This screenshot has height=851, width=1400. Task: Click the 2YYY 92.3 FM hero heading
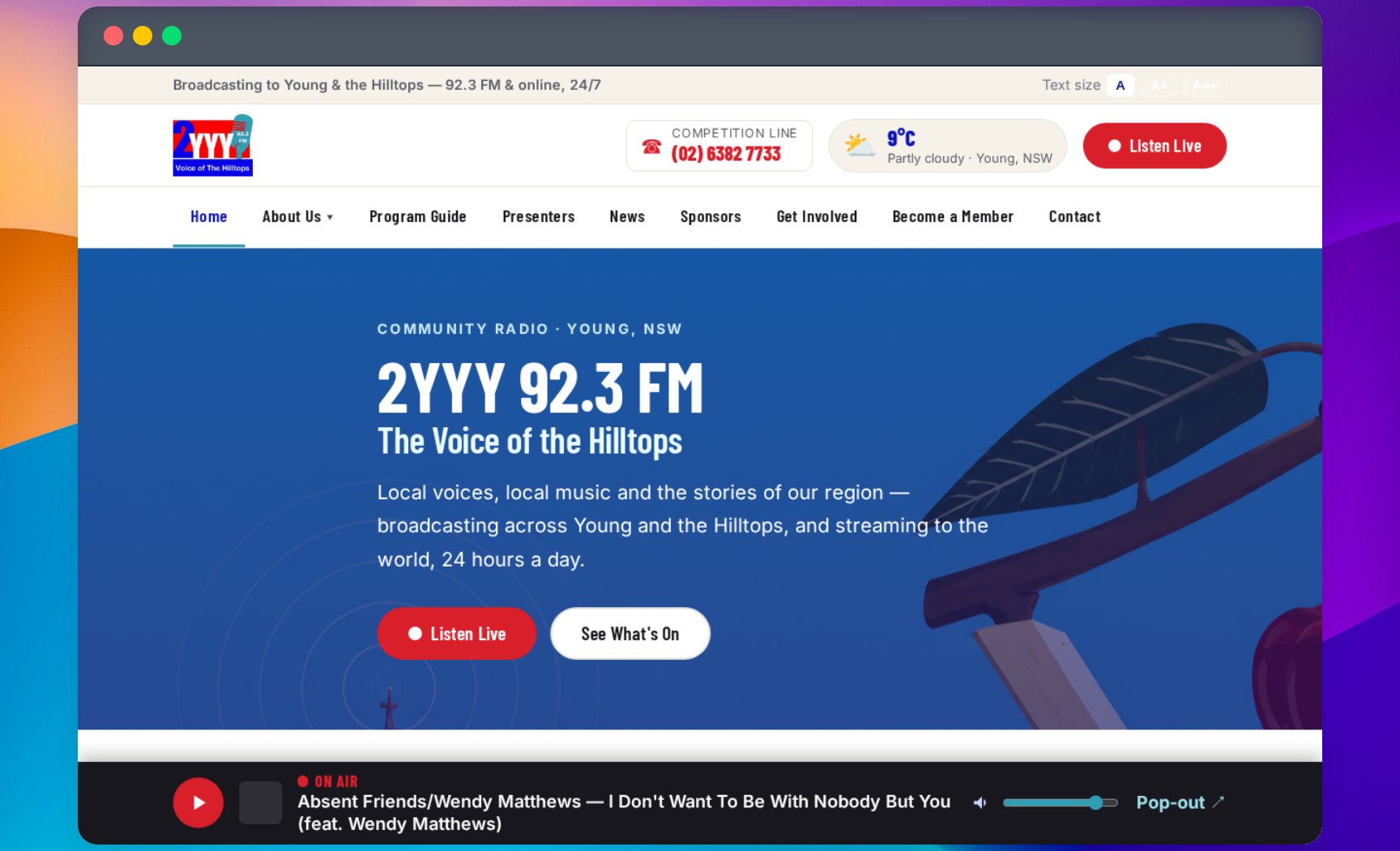[540, 388]
